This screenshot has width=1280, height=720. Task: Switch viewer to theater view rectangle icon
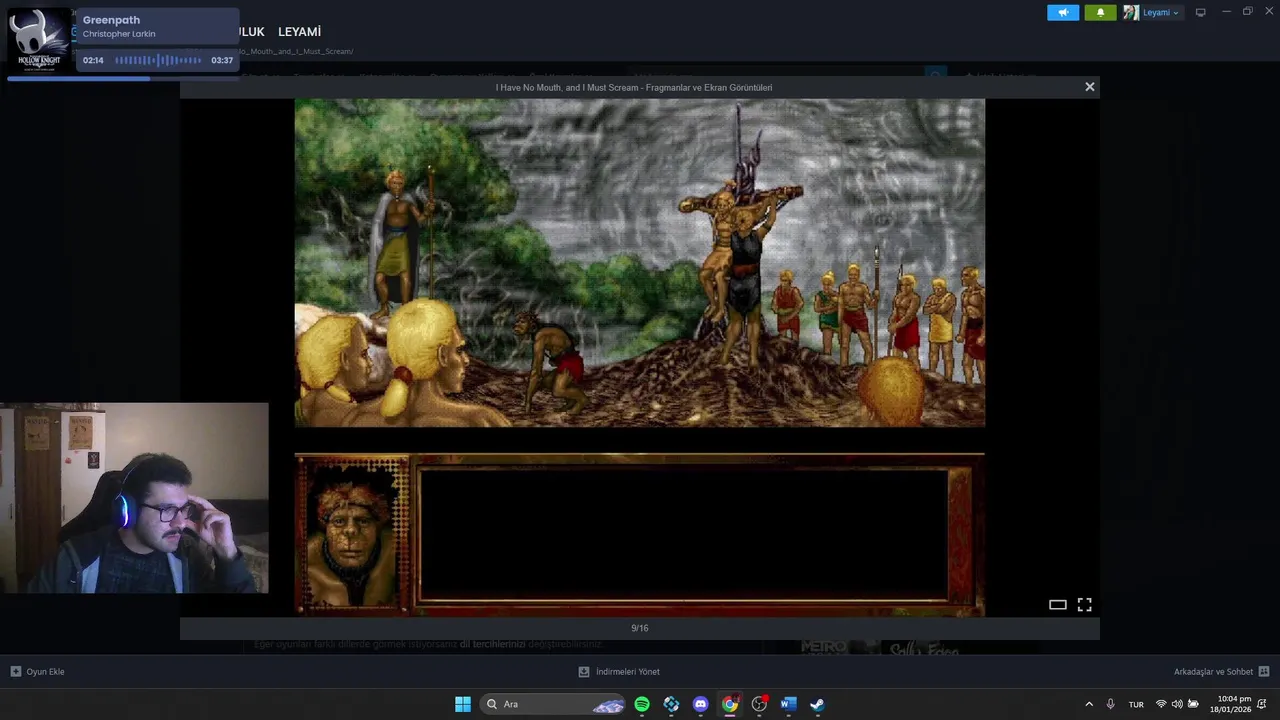(x=1057, y=604)
